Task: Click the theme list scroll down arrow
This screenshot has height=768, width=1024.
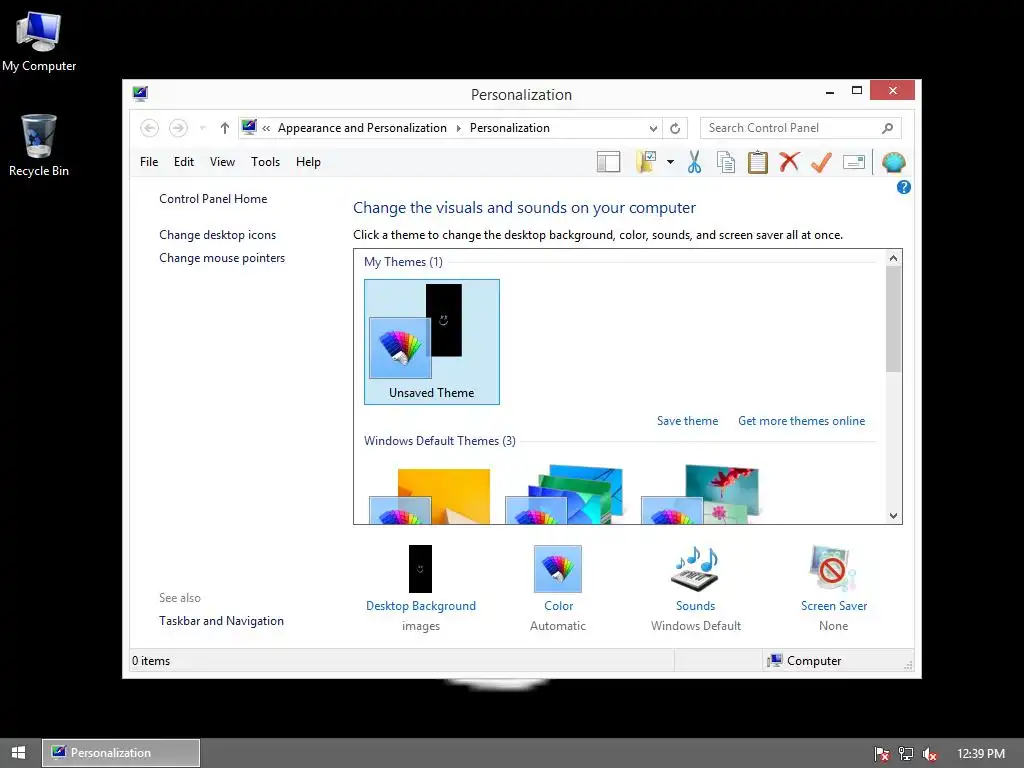Action: point(893,515)
